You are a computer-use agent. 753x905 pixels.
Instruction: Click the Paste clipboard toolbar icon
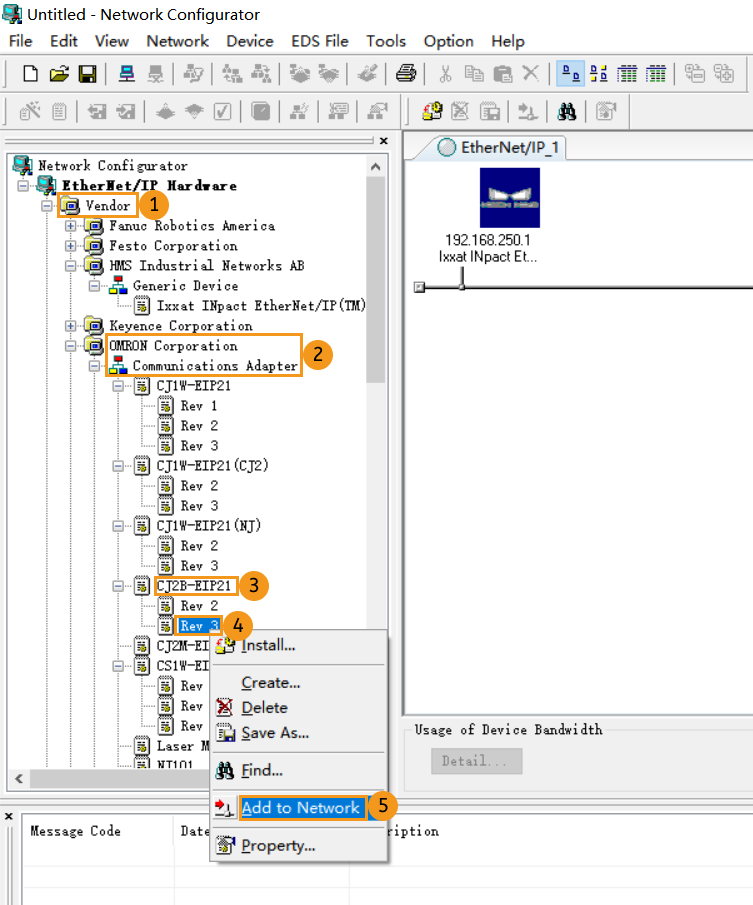(503, 74)
